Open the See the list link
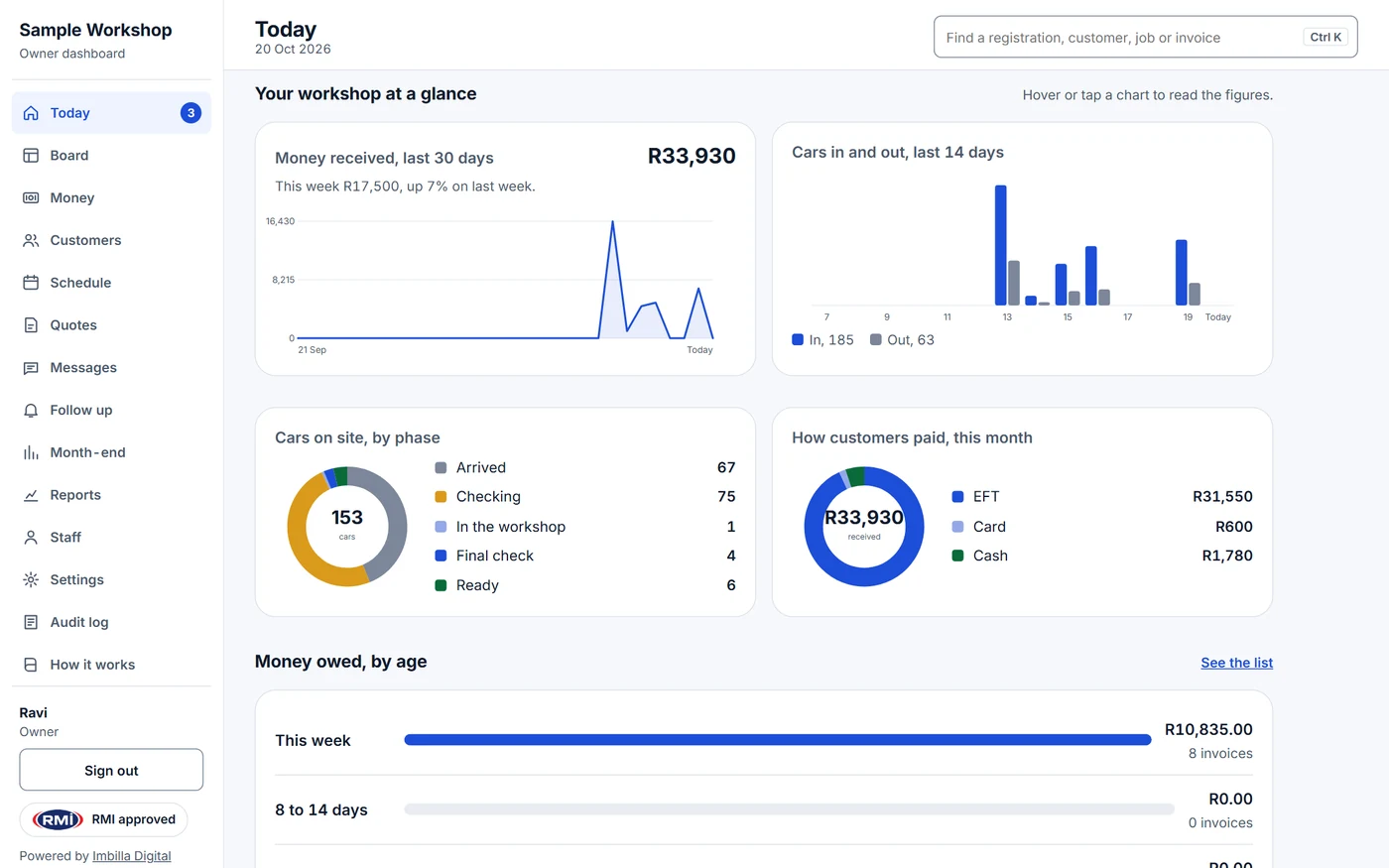Screen dimensions: 1389x868 1236,663
